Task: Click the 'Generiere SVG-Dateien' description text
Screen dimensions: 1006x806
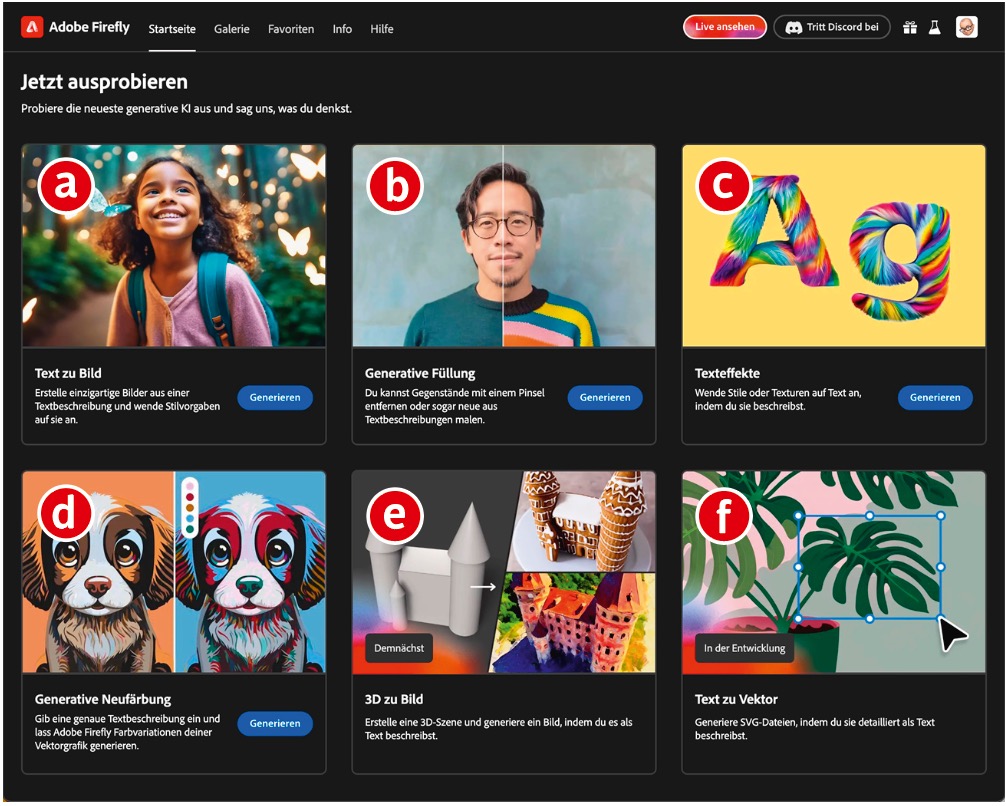Action: tap(815, 728)
